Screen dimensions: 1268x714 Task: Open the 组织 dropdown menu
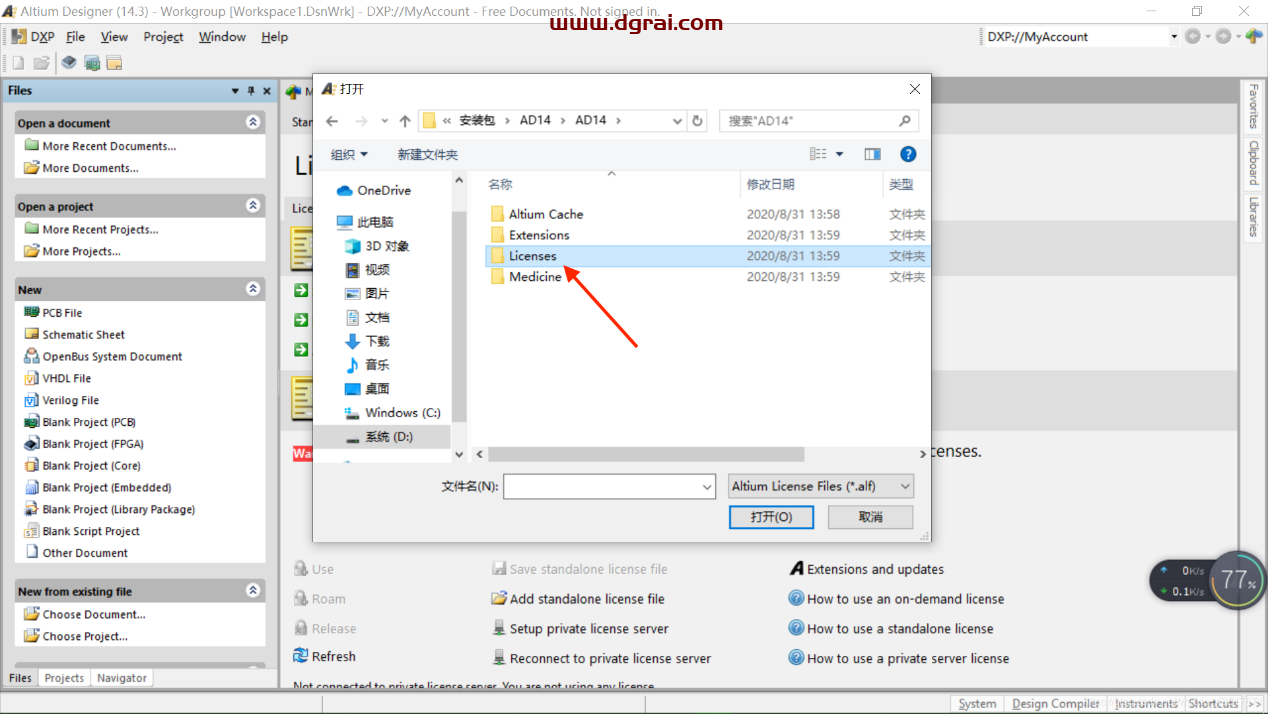point(349,154)
